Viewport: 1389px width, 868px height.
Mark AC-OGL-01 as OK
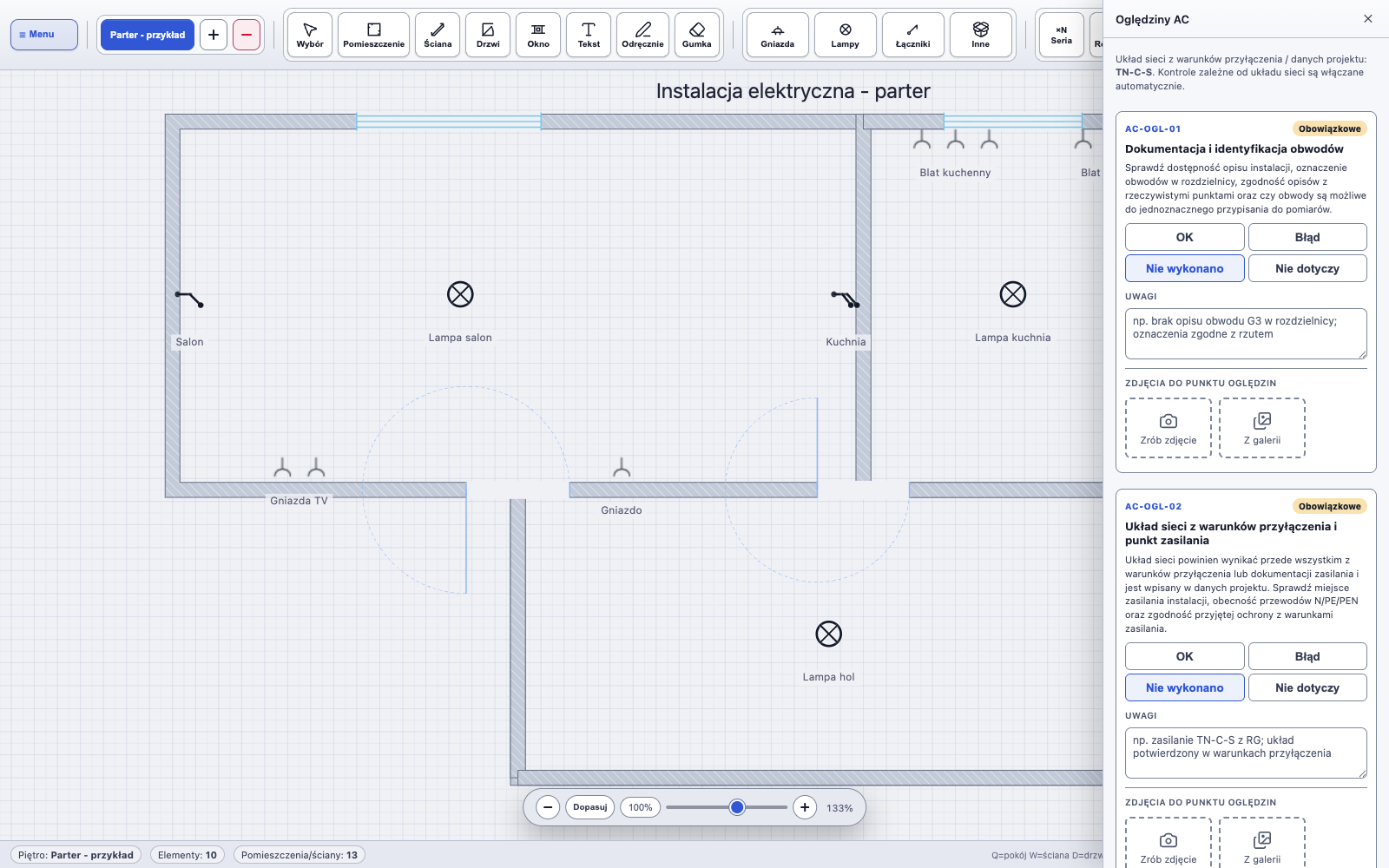[1185, 237]
